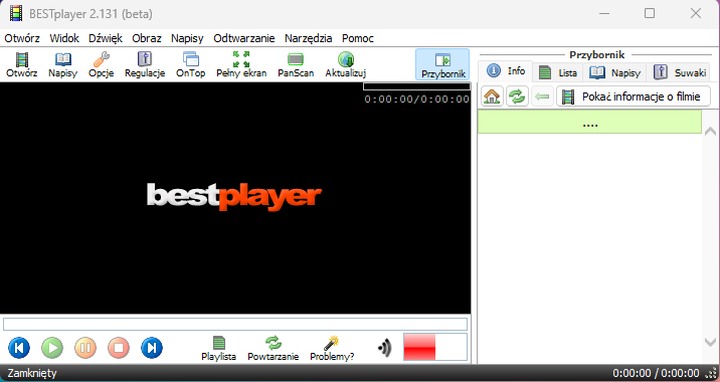Toggle the Przybornik toolbox panel

[443, 65]
